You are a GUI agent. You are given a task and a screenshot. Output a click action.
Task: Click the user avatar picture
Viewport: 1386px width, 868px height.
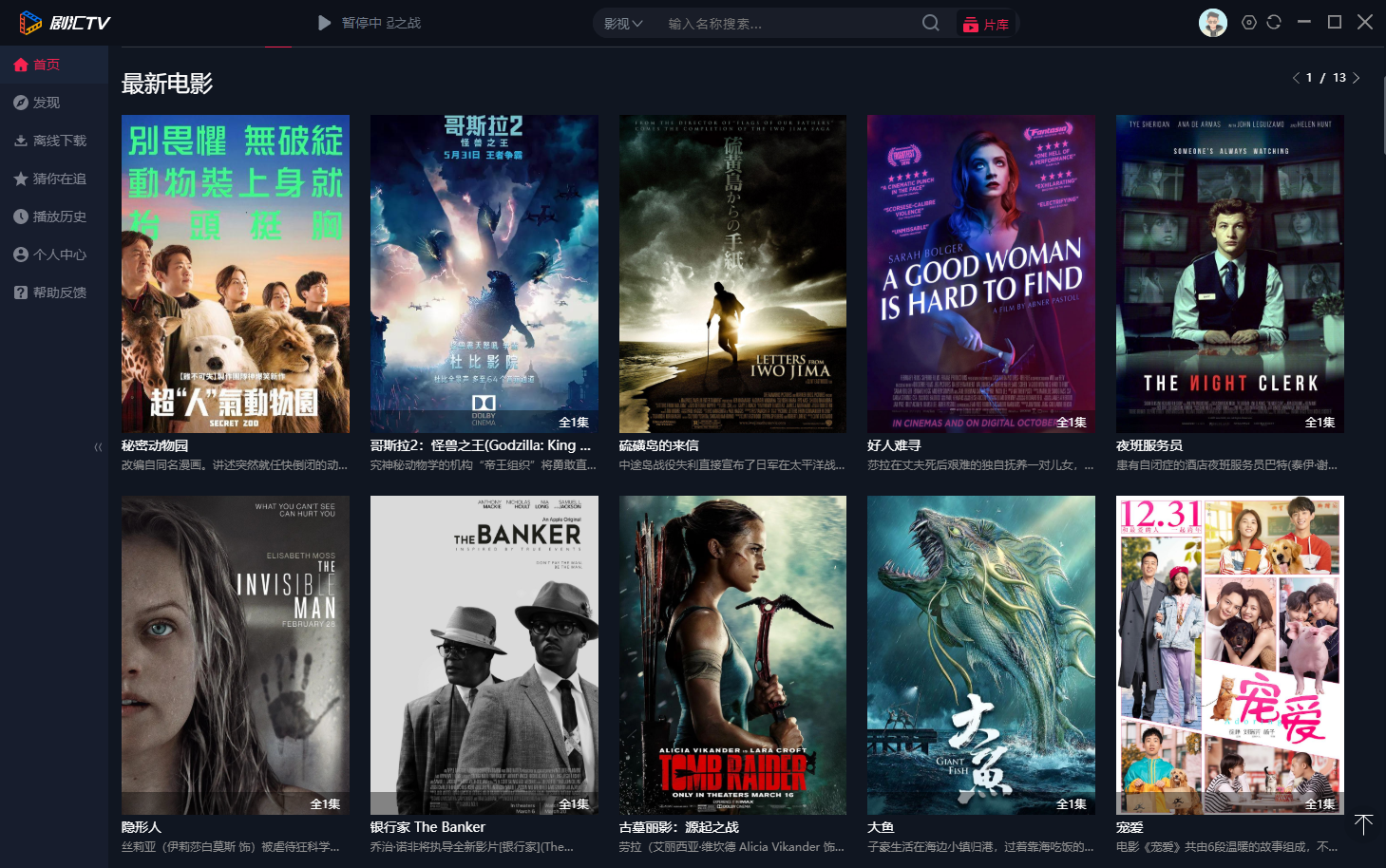click(x=1213, y=23)
